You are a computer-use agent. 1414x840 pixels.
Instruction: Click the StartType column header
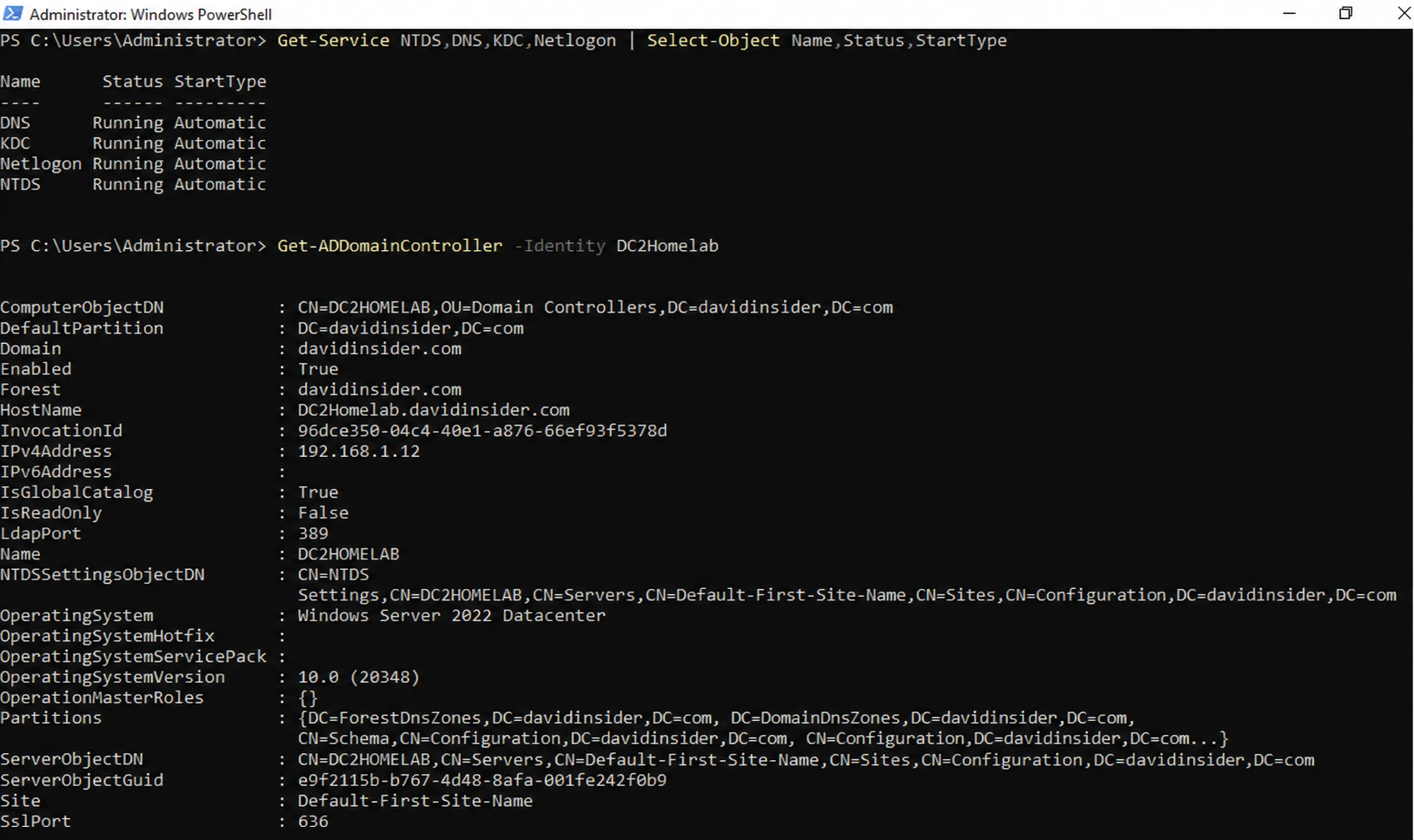pyautogui.click(x=220, y=83)
